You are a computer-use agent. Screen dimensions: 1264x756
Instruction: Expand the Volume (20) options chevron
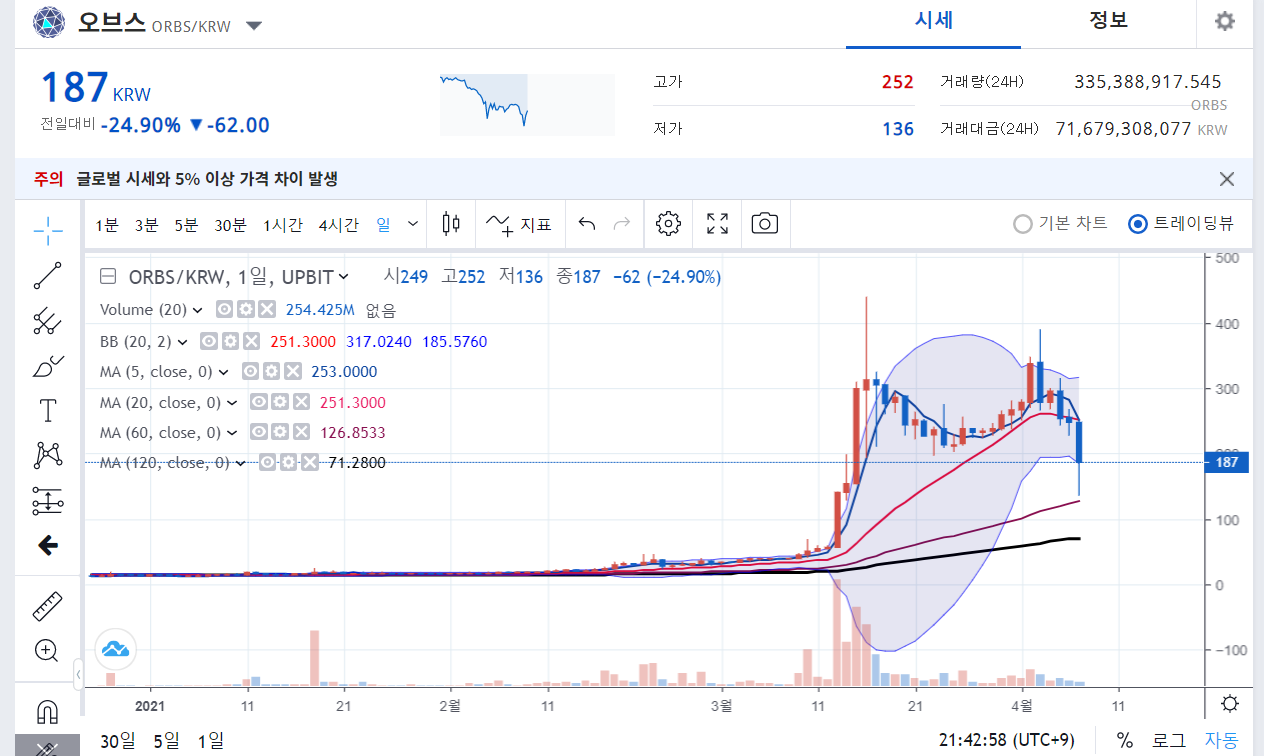point(197,310)
